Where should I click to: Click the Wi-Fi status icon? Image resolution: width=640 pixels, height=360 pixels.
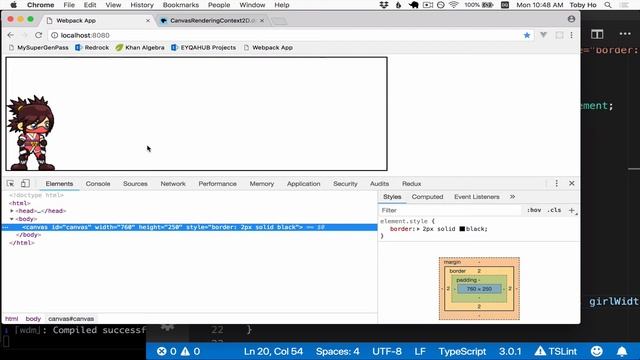pos(453,5)
